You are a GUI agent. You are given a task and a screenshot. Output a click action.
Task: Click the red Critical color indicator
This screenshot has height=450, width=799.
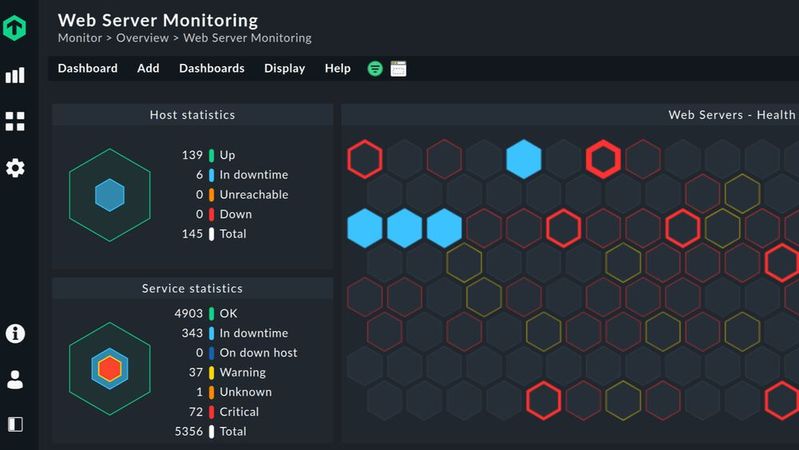click(211, 412)
